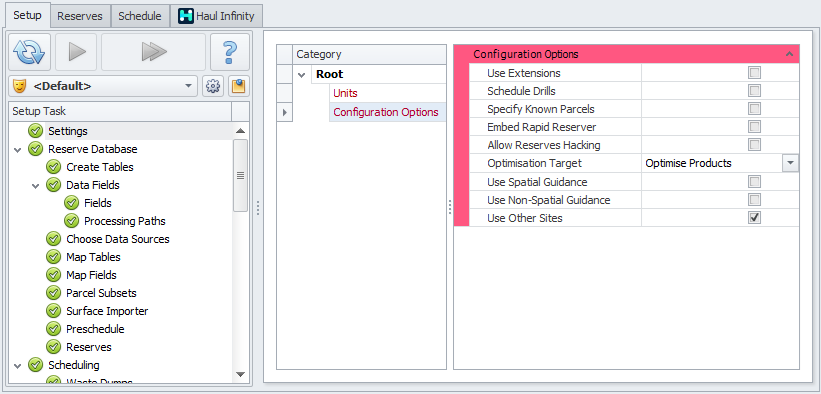Click green check icon next to Create Tables
821x394 pixels.
(53, 167)
